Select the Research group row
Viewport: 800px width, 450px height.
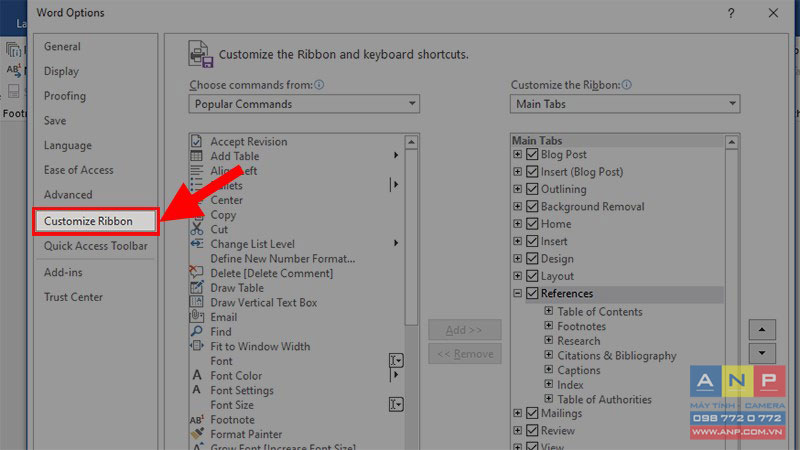pyautogui.click(x=579, y=341)
